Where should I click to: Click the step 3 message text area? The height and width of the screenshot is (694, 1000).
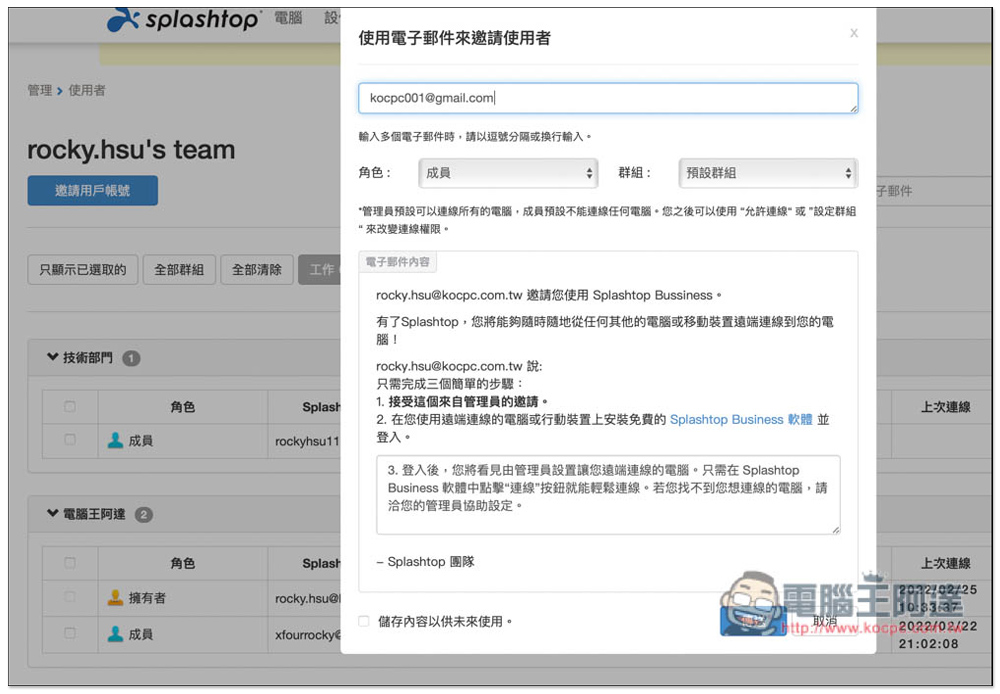(607, 495)
